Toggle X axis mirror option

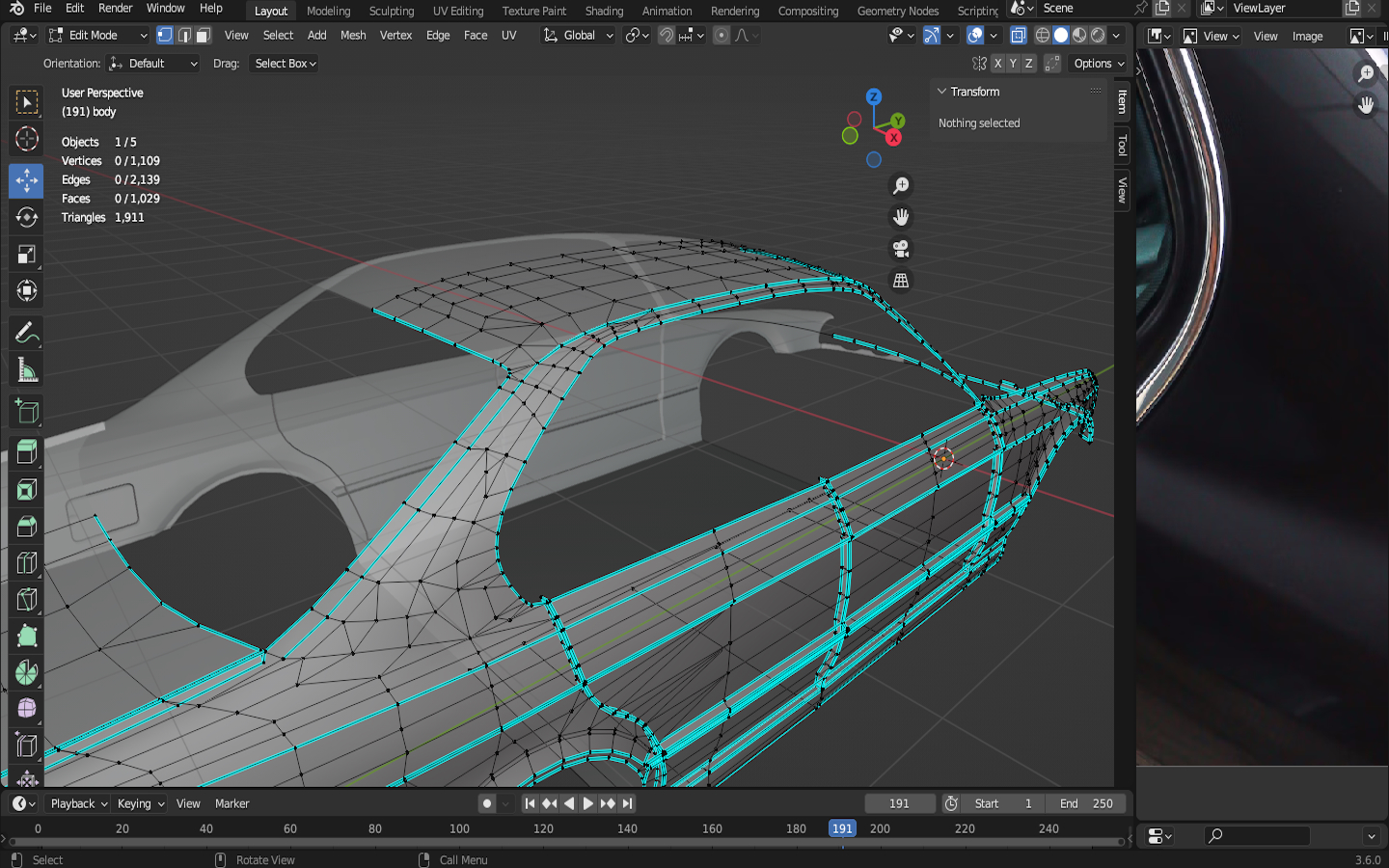(x=997, y=64)
